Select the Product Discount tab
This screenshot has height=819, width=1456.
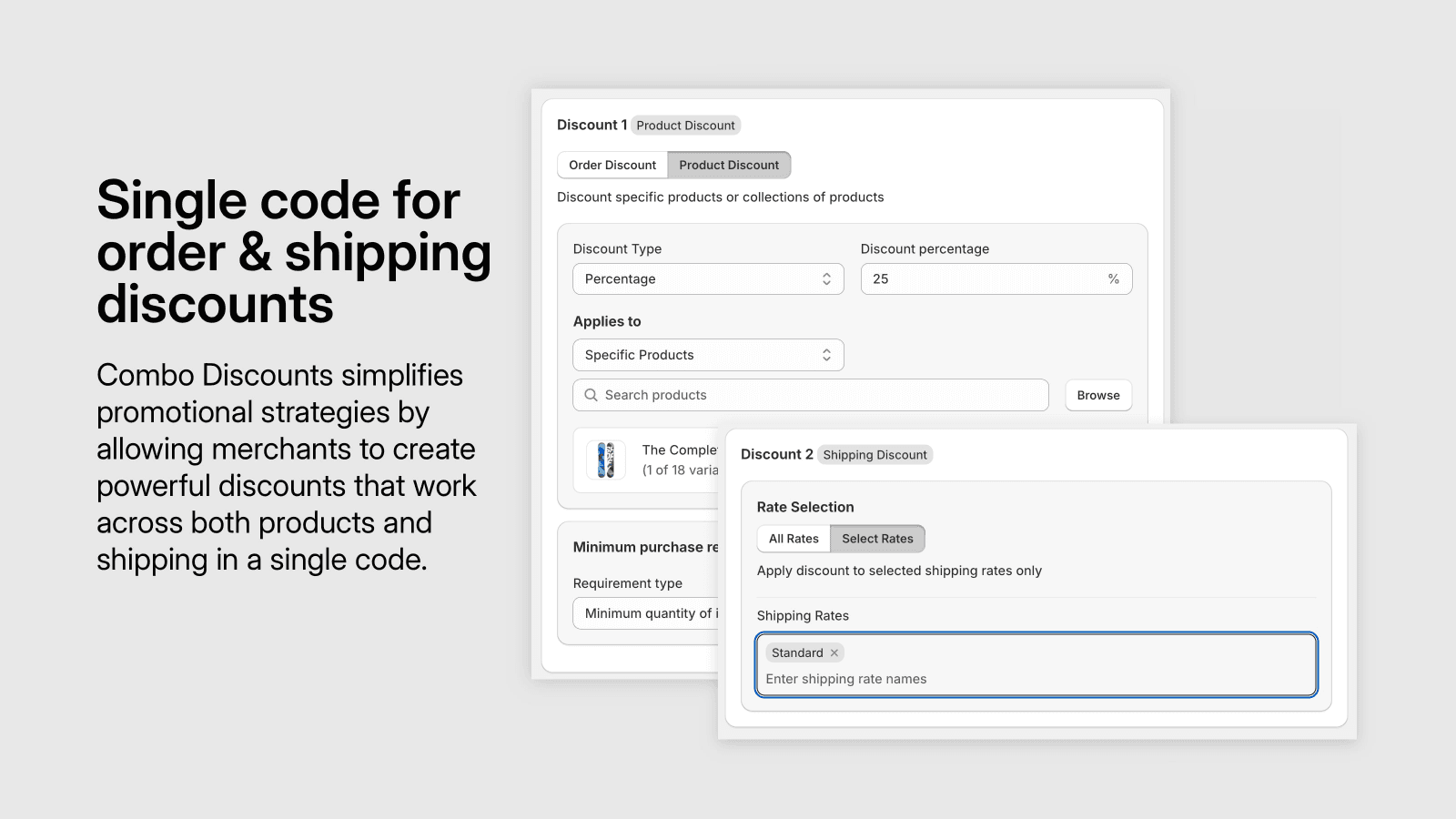click(729, 165)
